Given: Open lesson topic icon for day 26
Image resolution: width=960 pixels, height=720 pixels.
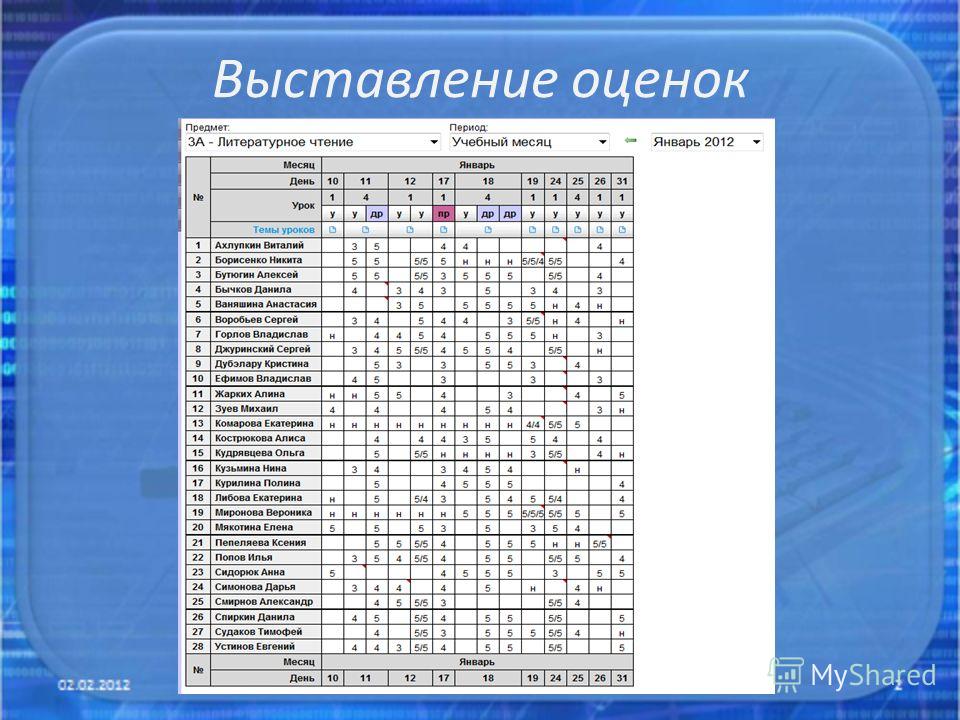Looking at the screenshot, I should click(x=600, y=230).
